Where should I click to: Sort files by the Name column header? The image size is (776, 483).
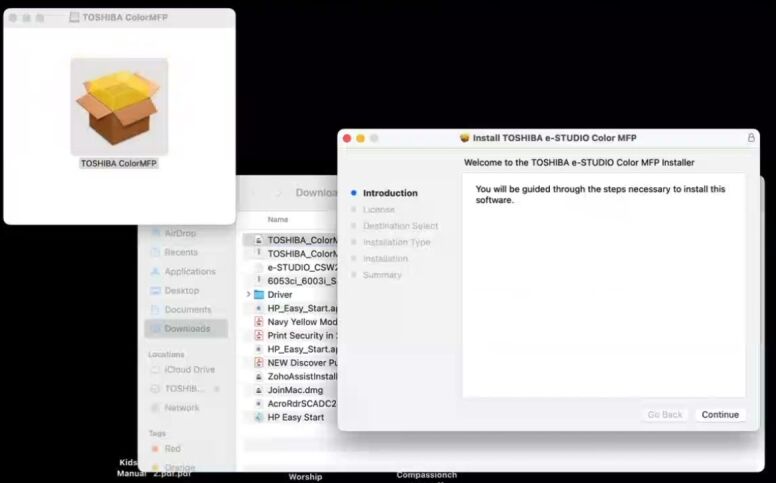tap(278, 219)
